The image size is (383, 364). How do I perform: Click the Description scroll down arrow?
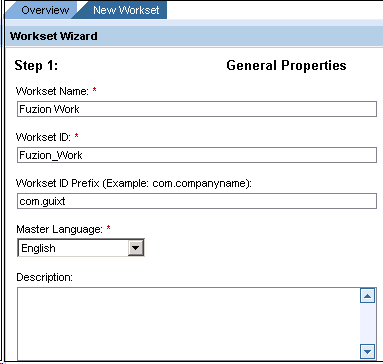(367, 351)
